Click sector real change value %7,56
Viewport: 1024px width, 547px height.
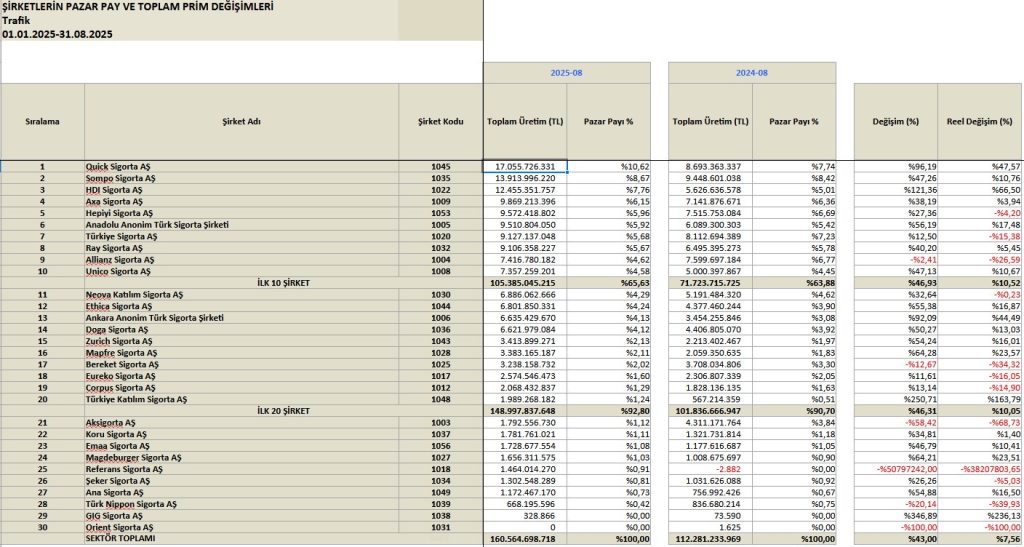980,539
